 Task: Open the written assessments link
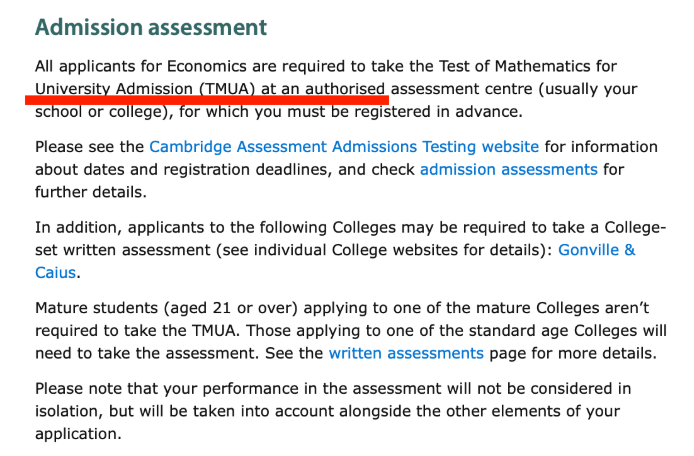coord(406,353)
